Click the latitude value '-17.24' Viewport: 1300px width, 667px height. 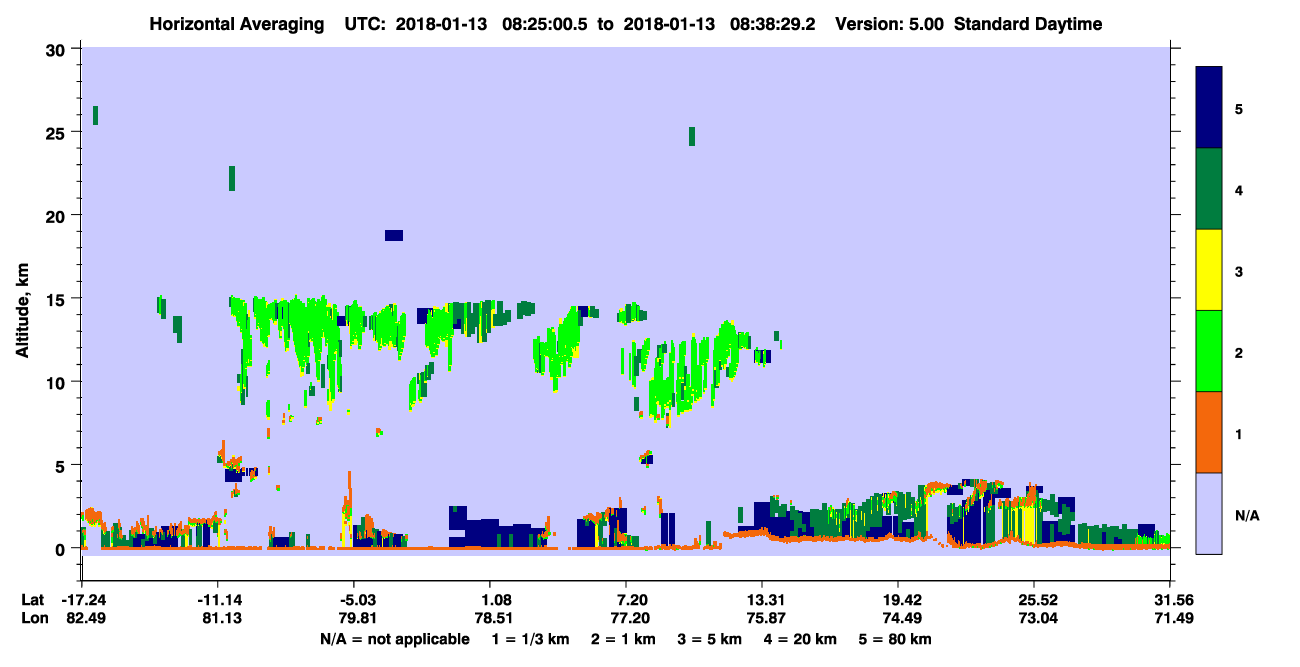click(82, 600)
